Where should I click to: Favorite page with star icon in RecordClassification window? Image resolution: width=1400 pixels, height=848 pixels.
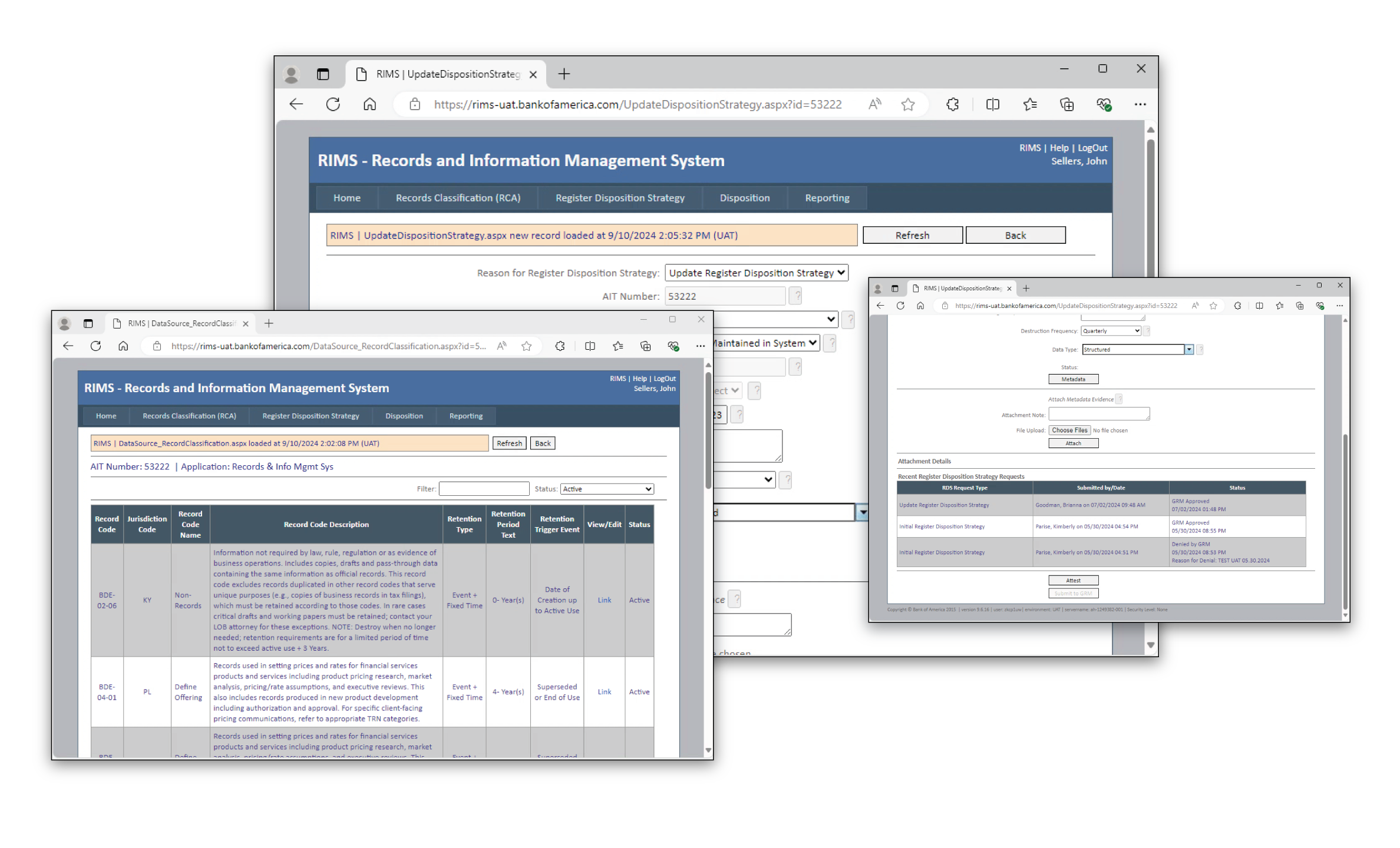[x=527, y=346]
